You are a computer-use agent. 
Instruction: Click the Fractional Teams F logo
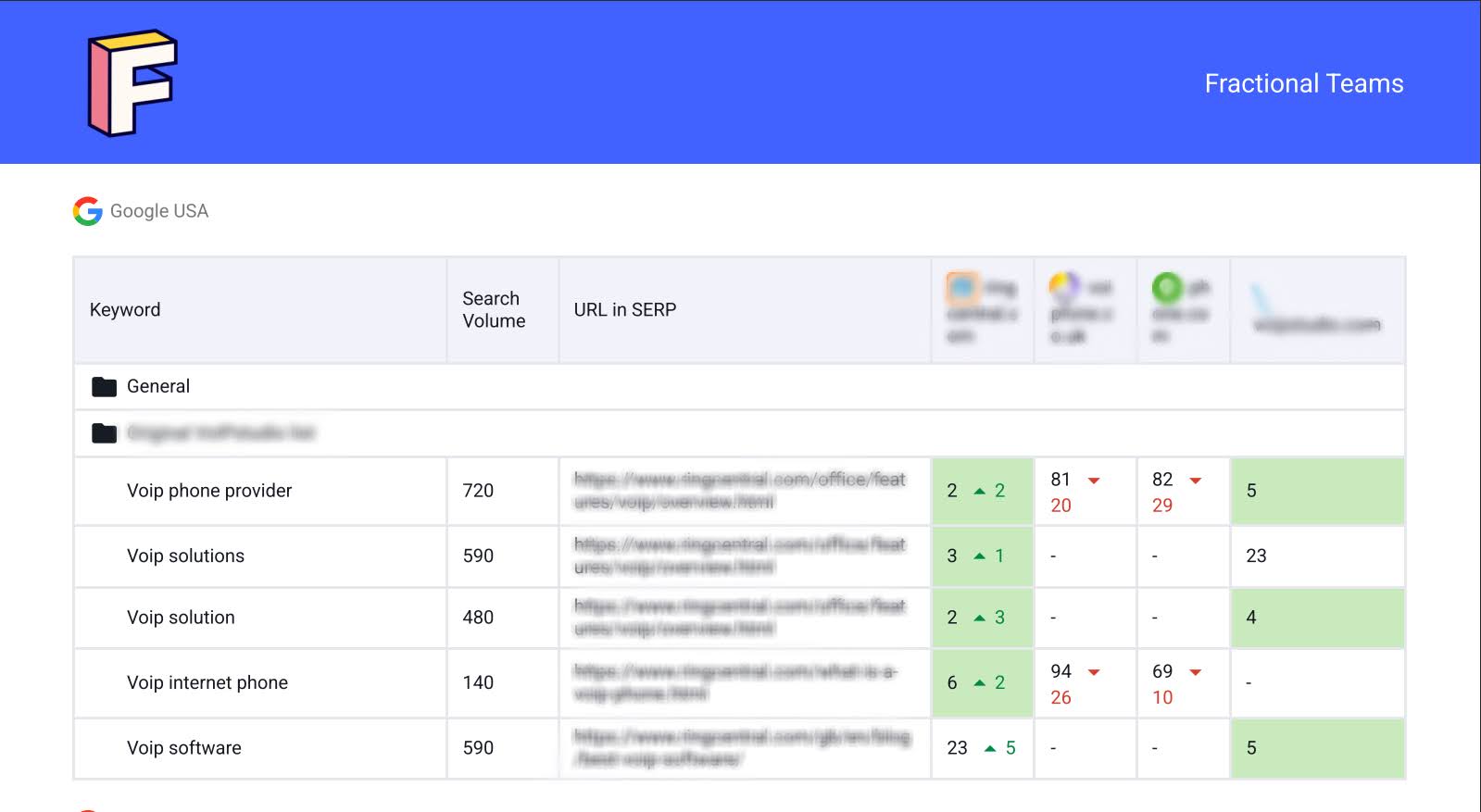132,82
